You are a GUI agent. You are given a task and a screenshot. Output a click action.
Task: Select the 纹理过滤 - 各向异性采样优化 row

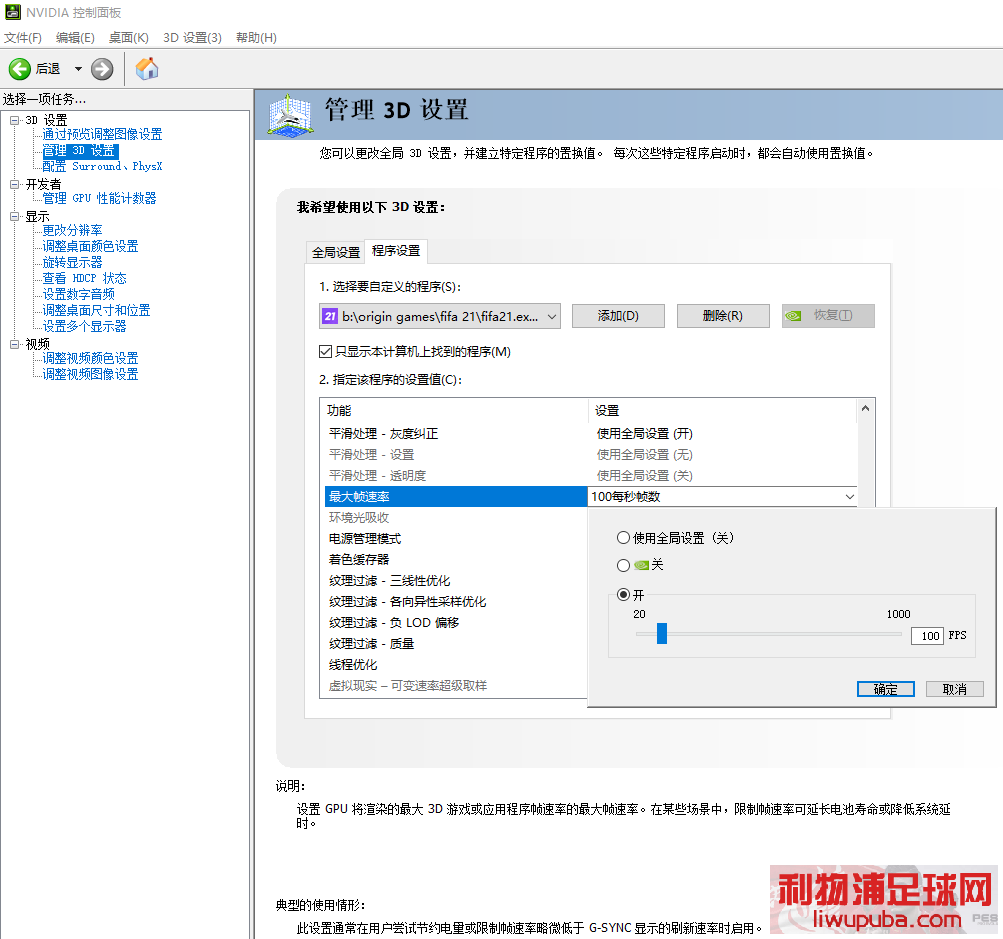456,602
